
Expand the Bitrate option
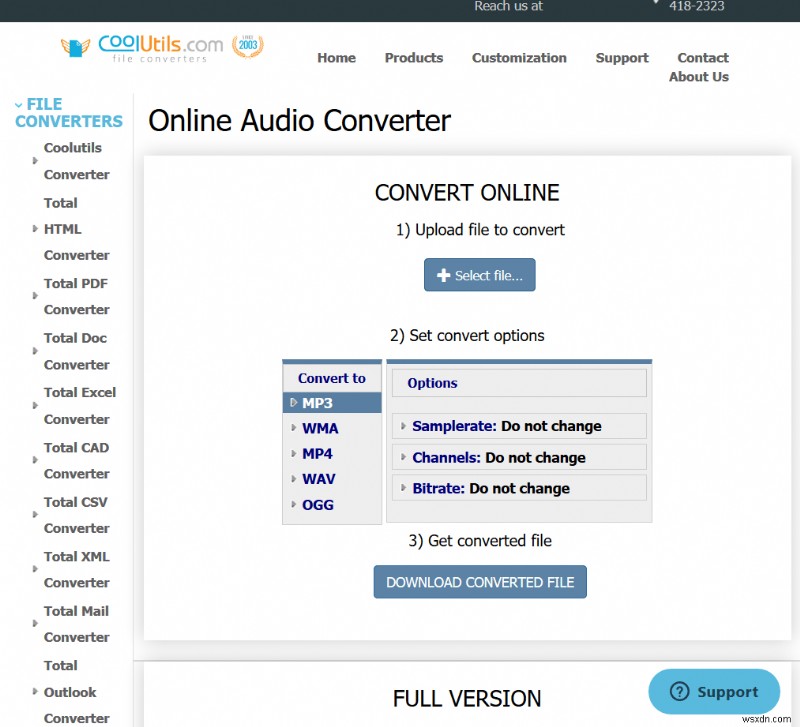pyautogui.click(x=519, y=488)
